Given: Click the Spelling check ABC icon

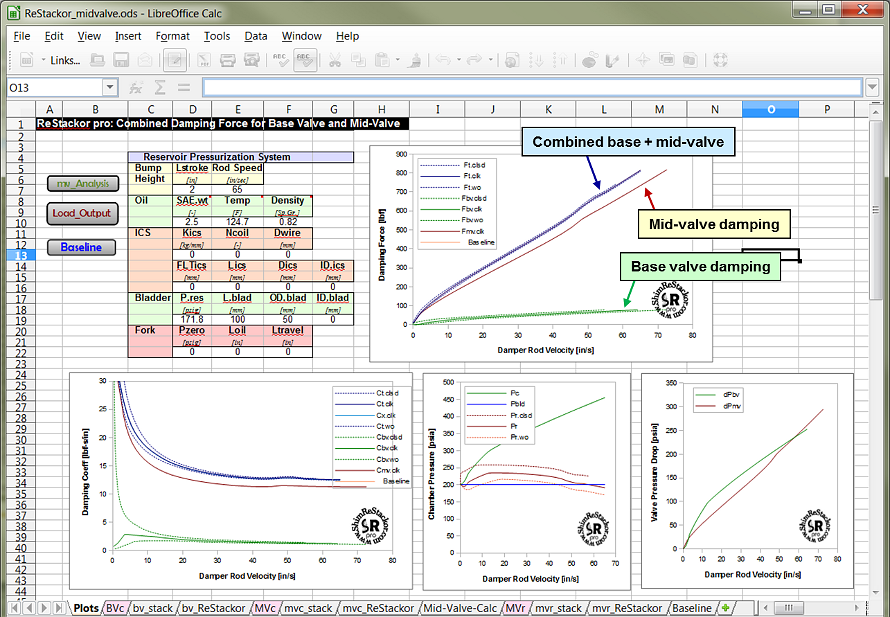Looking at the screenshot, I should 280,60.
